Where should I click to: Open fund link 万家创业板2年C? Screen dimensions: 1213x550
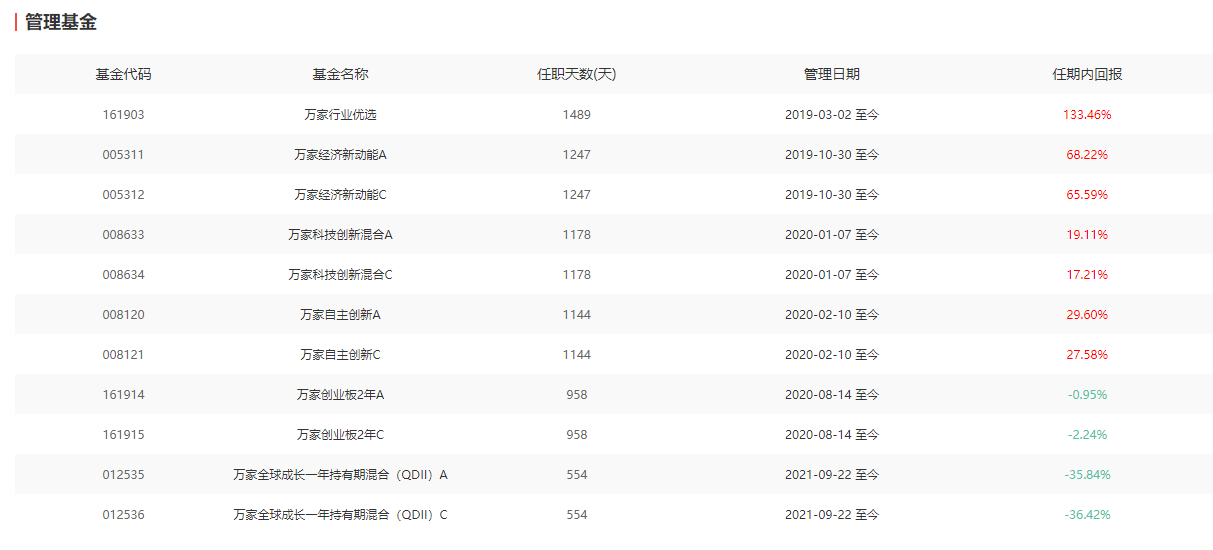coord(340,435)
